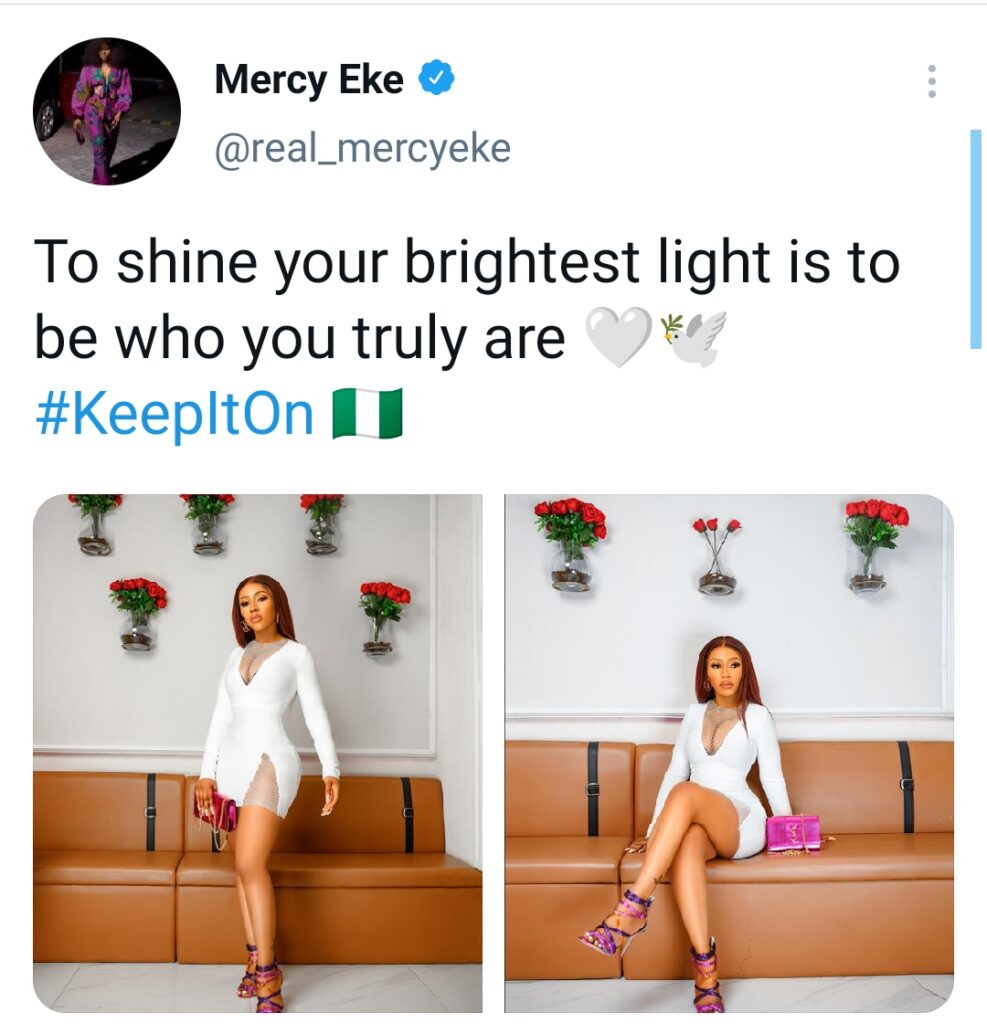Click the blue verified badge next to Mercy Eke

(x=436, y=79)
